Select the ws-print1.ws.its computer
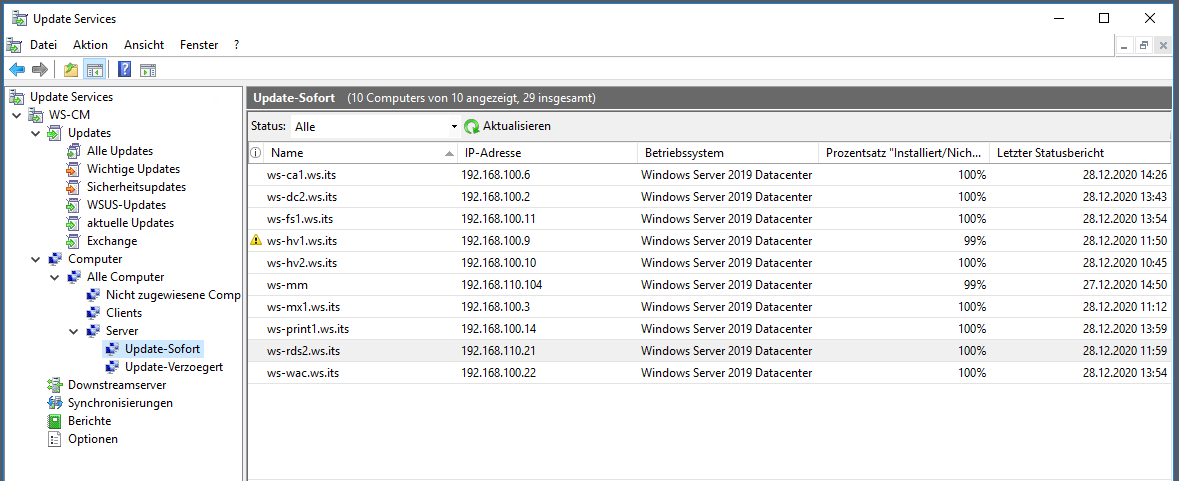Screen dimensions: 1179x481 [x=709, y=328]
